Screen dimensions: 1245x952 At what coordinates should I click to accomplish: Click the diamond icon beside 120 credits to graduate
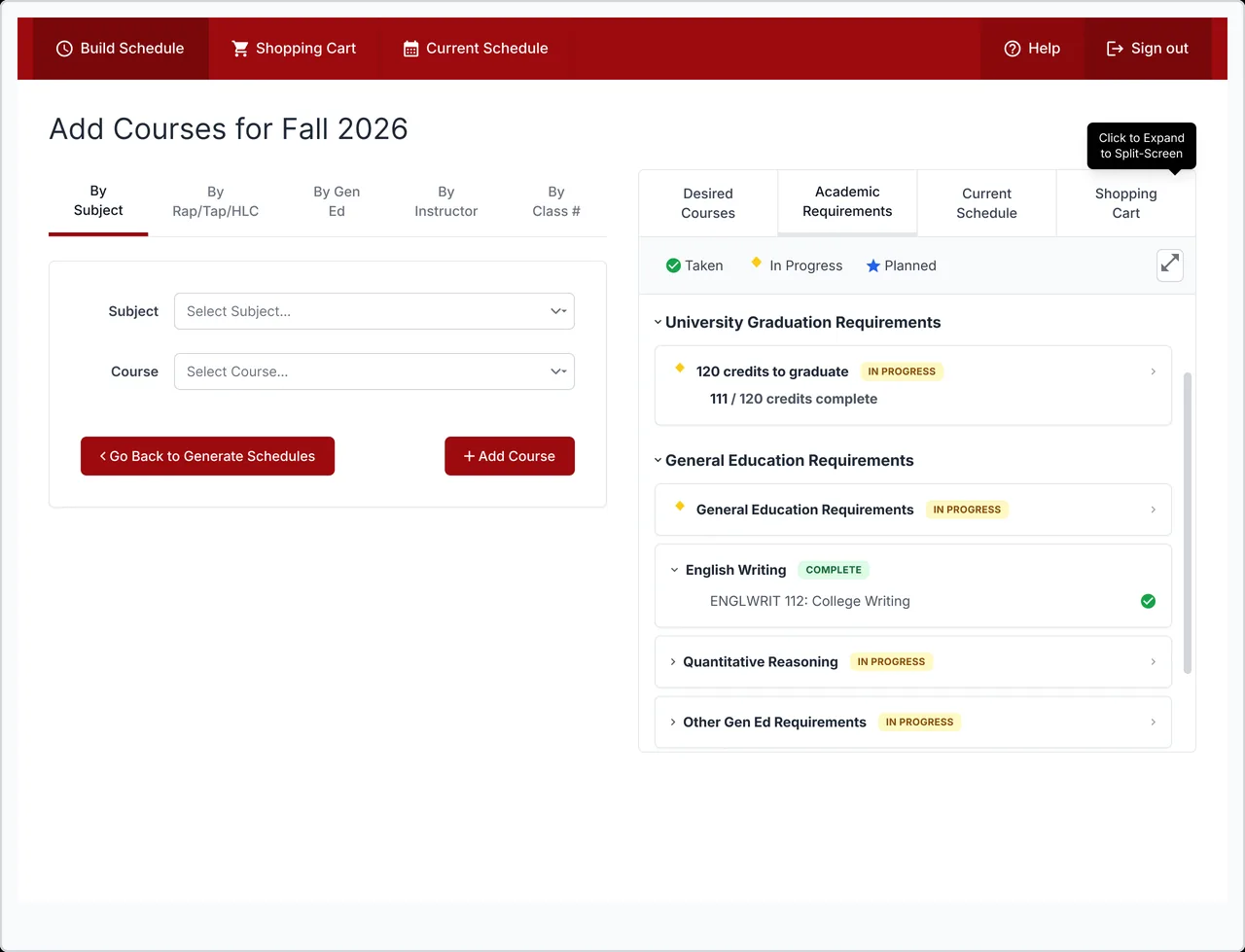[x=680, y=368]
